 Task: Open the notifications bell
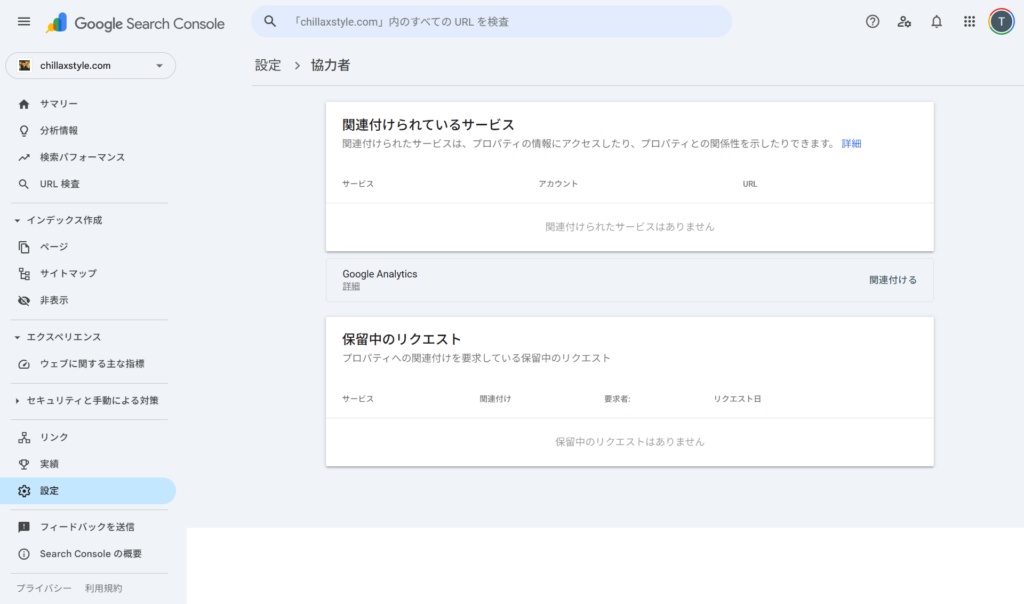click(x=937, y=21)
